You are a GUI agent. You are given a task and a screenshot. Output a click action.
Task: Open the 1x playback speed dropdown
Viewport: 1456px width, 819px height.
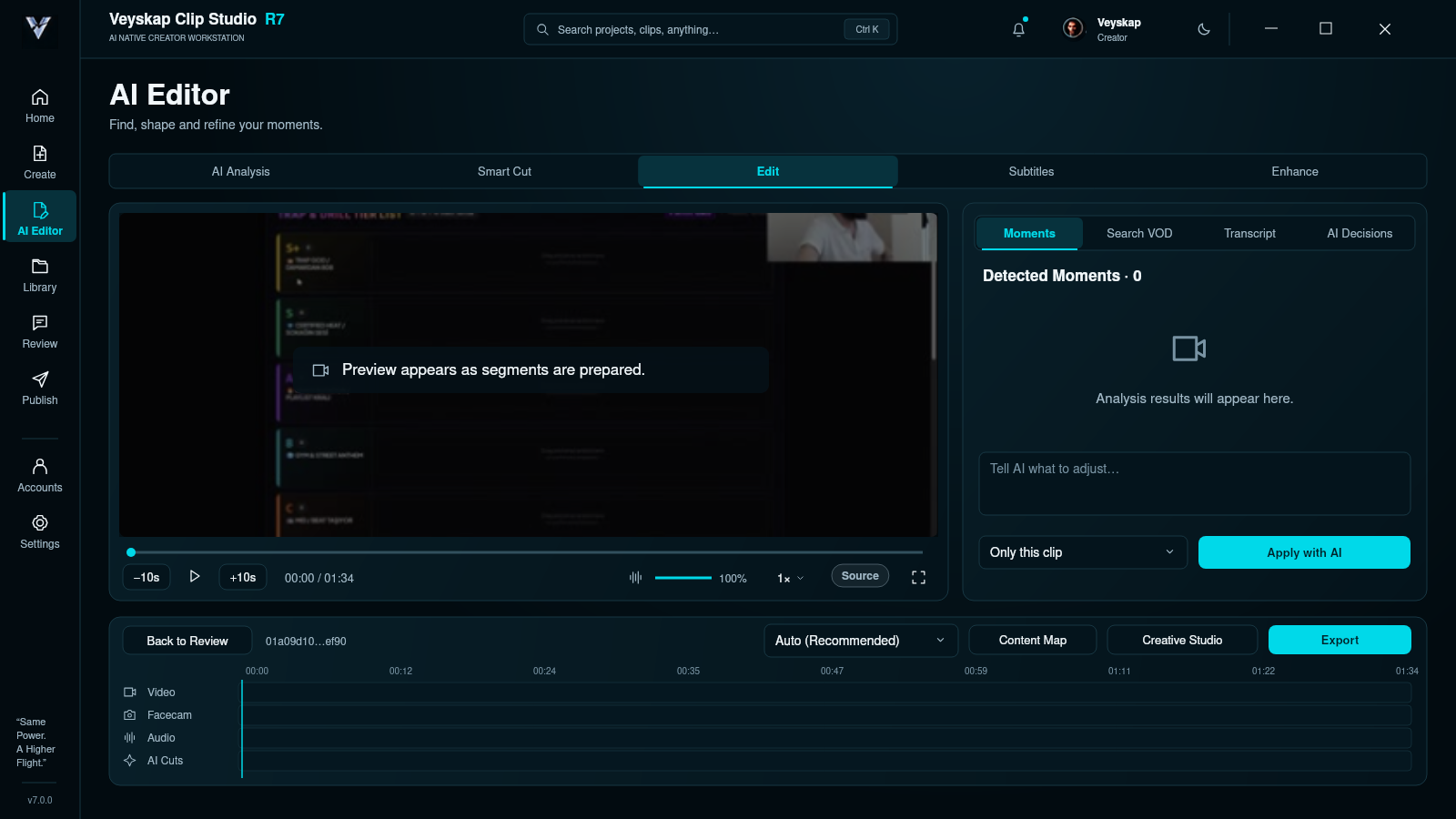(x=790, y=578)
